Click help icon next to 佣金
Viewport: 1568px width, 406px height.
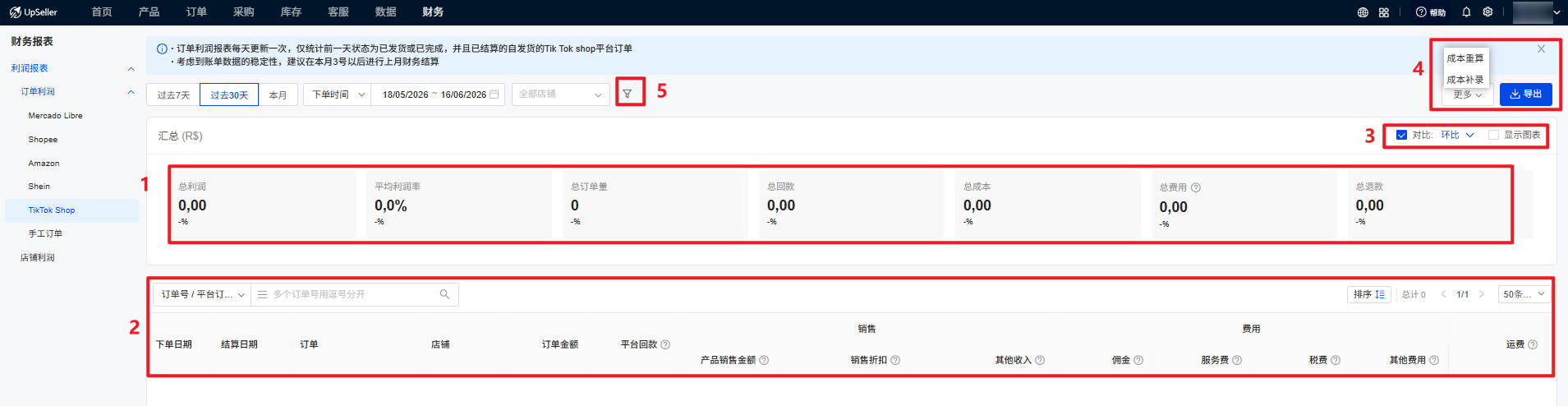click(1138, 360)
